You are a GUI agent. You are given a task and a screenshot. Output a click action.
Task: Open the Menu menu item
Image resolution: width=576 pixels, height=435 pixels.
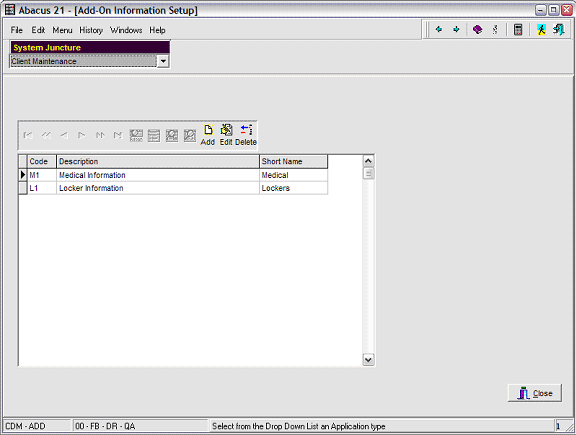pyautogui.click(x=62, y=30)
